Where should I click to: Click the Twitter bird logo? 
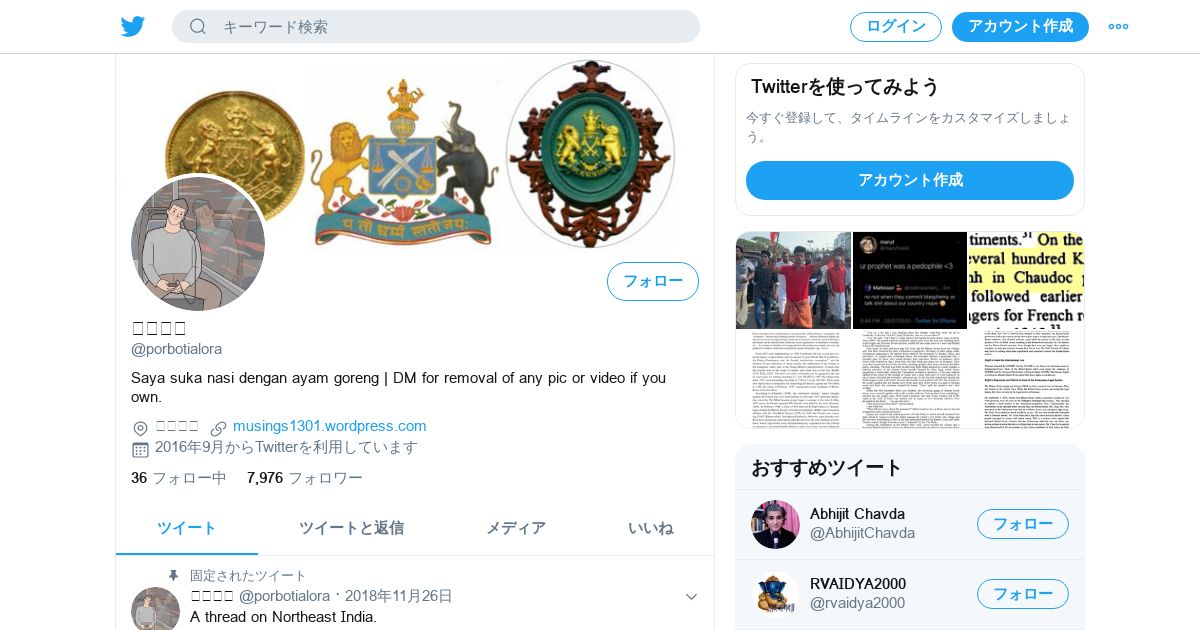(x=133, y=26)
